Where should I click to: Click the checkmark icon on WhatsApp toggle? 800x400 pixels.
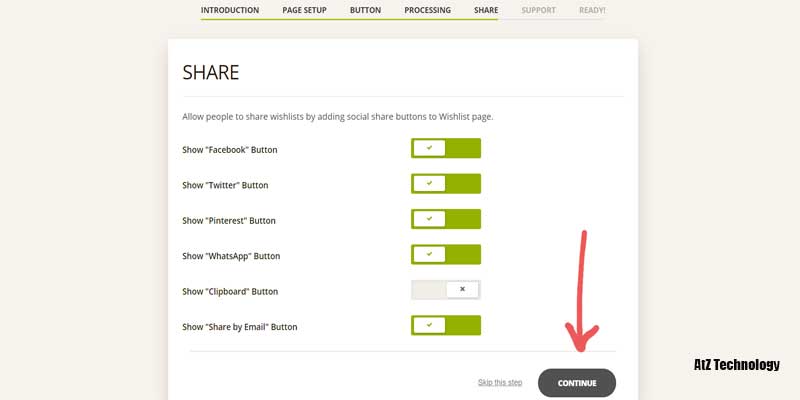(429, 255)
